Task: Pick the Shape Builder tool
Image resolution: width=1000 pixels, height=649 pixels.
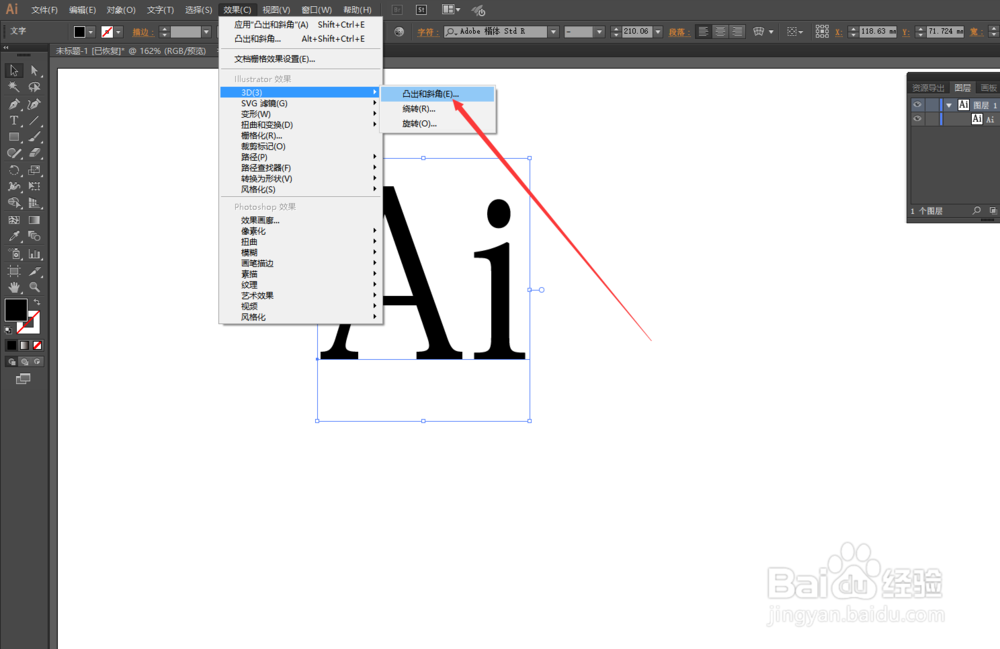Action: [14, 203]
